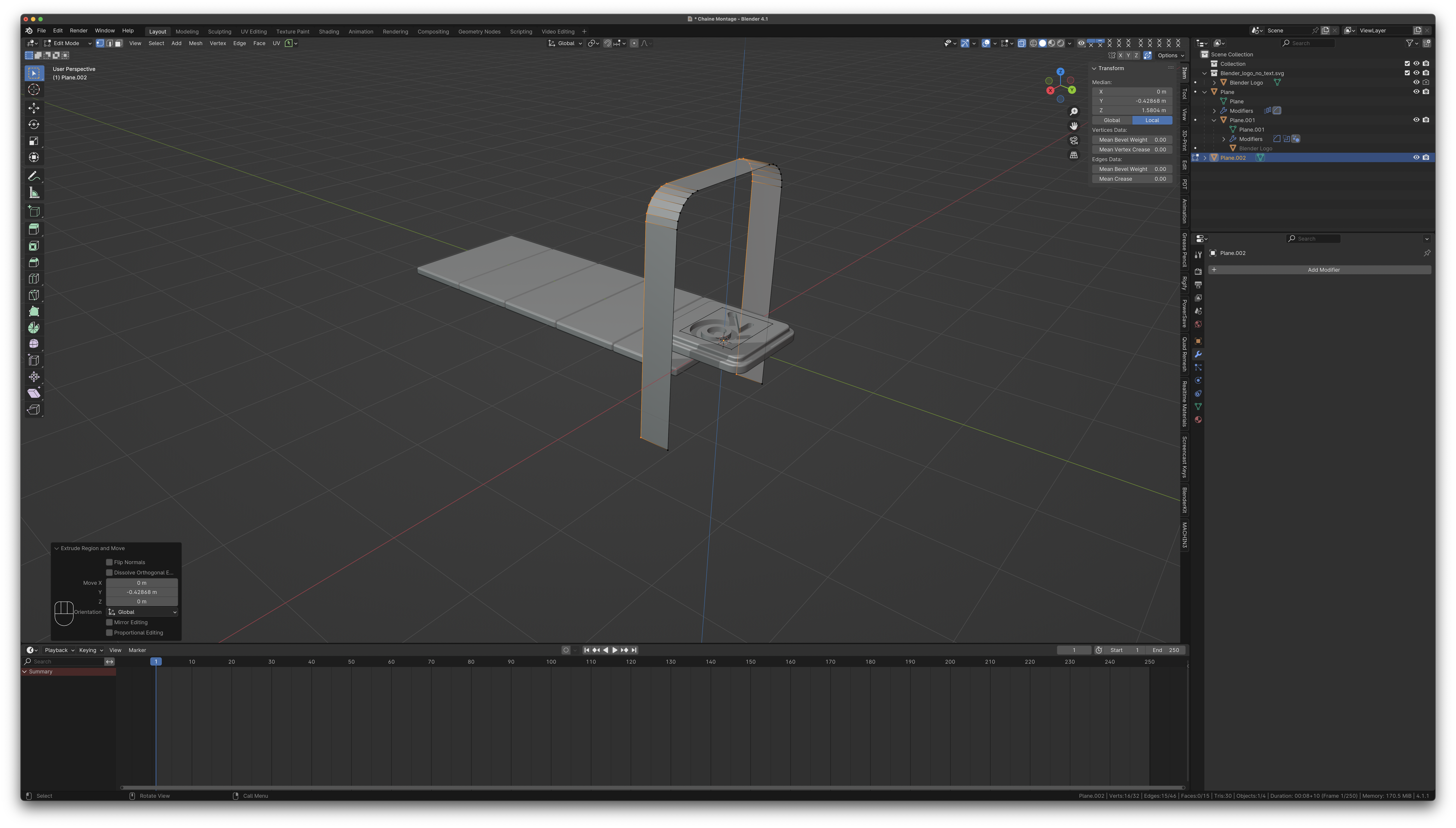Enable the Mirror Editing checkbox

pyautogui.click(x=109, y=622)
